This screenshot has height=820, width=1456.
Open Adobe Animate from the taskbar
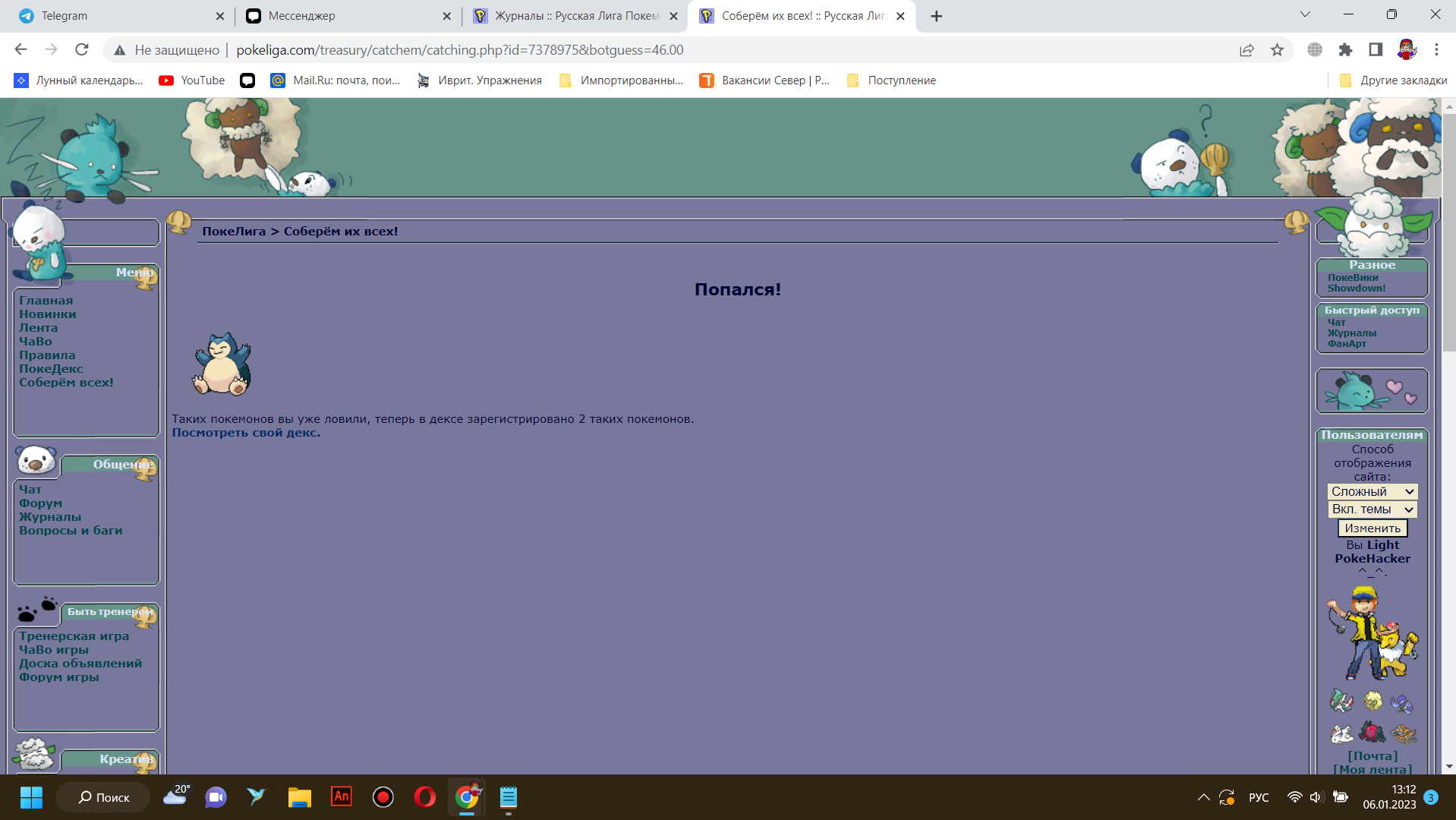[342, 796]
